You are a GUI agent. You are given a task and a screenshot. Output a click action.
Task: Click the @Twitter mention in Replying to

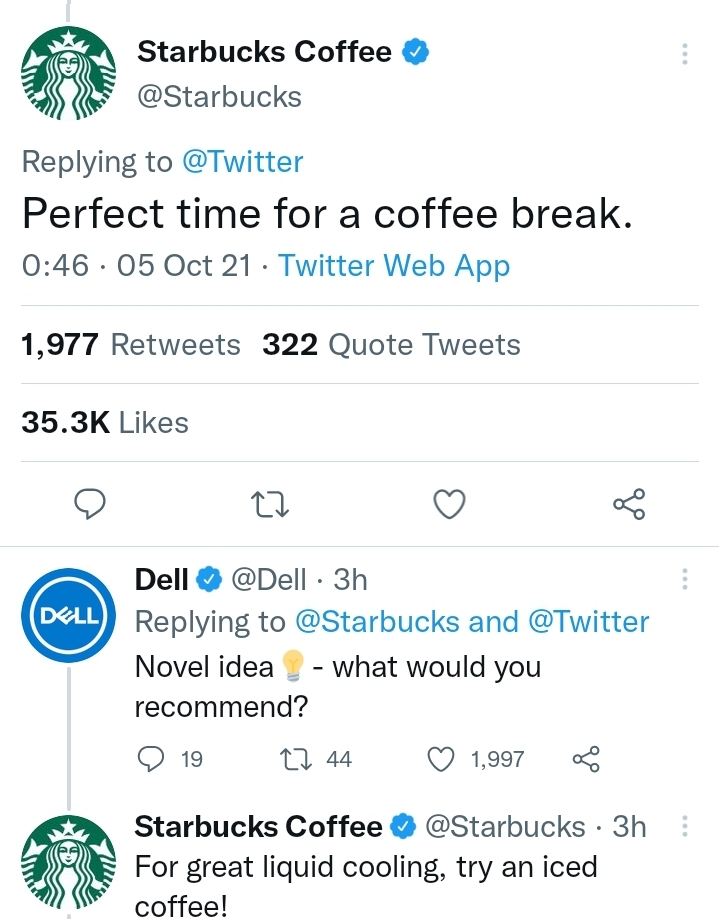tap(243, 162)
